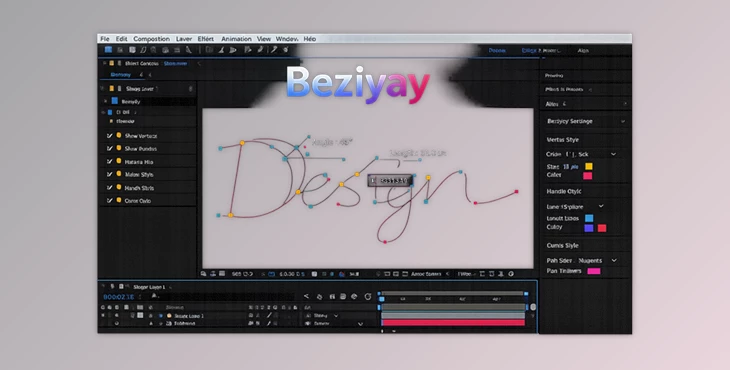Open the Layer menu
Image resolution: width=730 pixels, height=370 pixels.
point(183,39)
